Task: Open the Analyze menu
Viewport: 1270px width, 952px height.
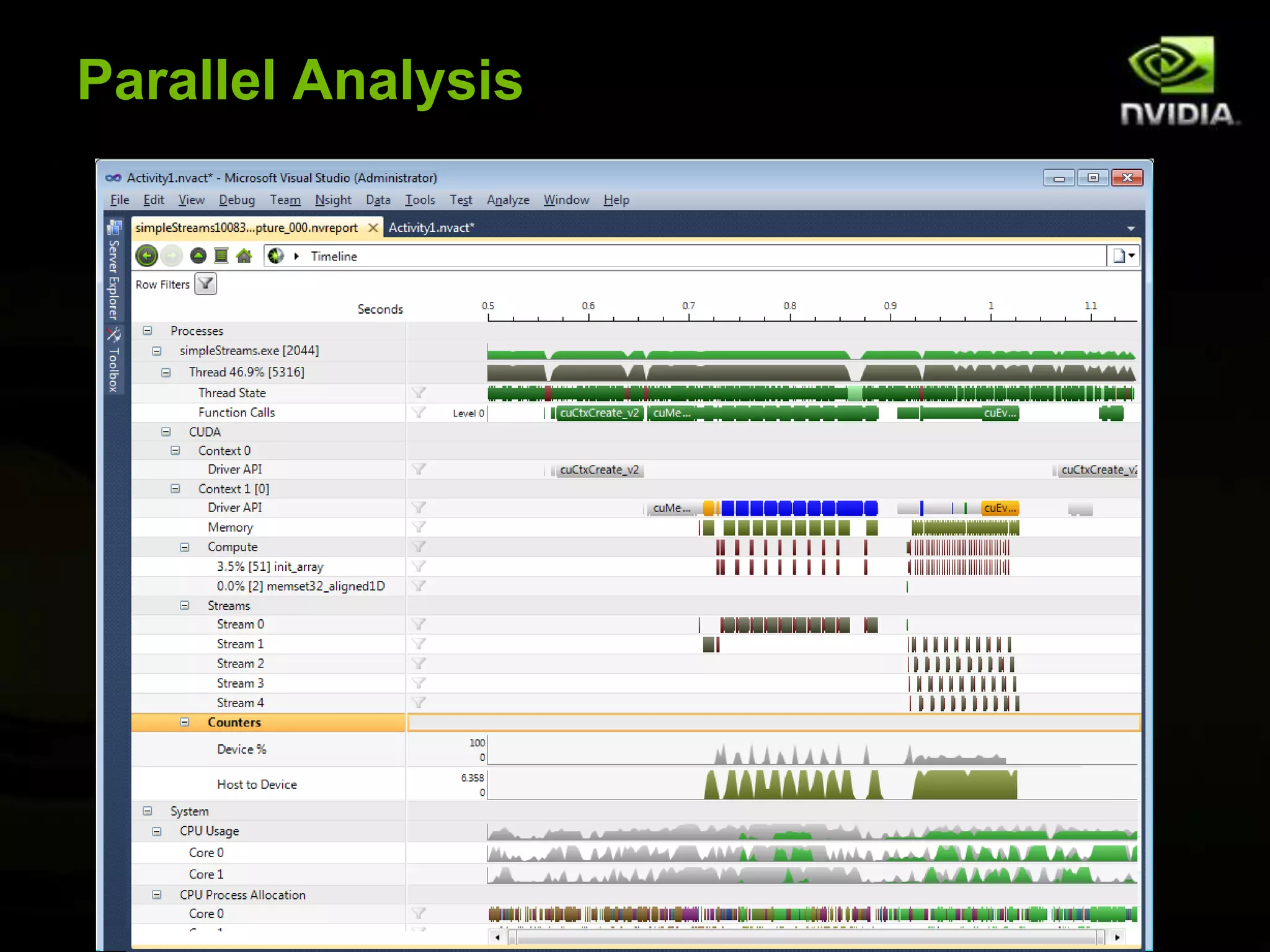Action: pos(508,200)
